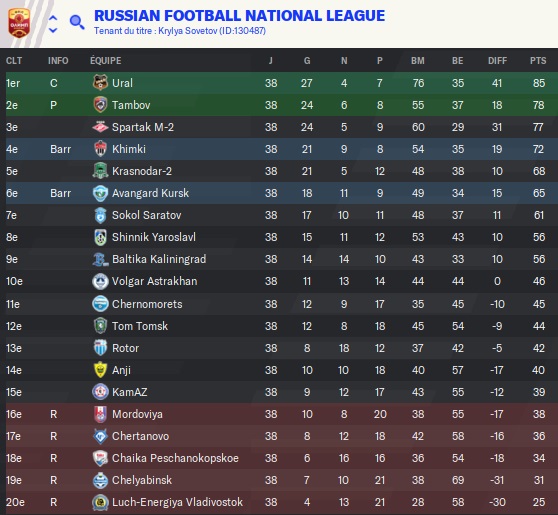This screenshot has width=558, height=515.
Task: Click the Tambov club crest
Action: pos(100,105)
